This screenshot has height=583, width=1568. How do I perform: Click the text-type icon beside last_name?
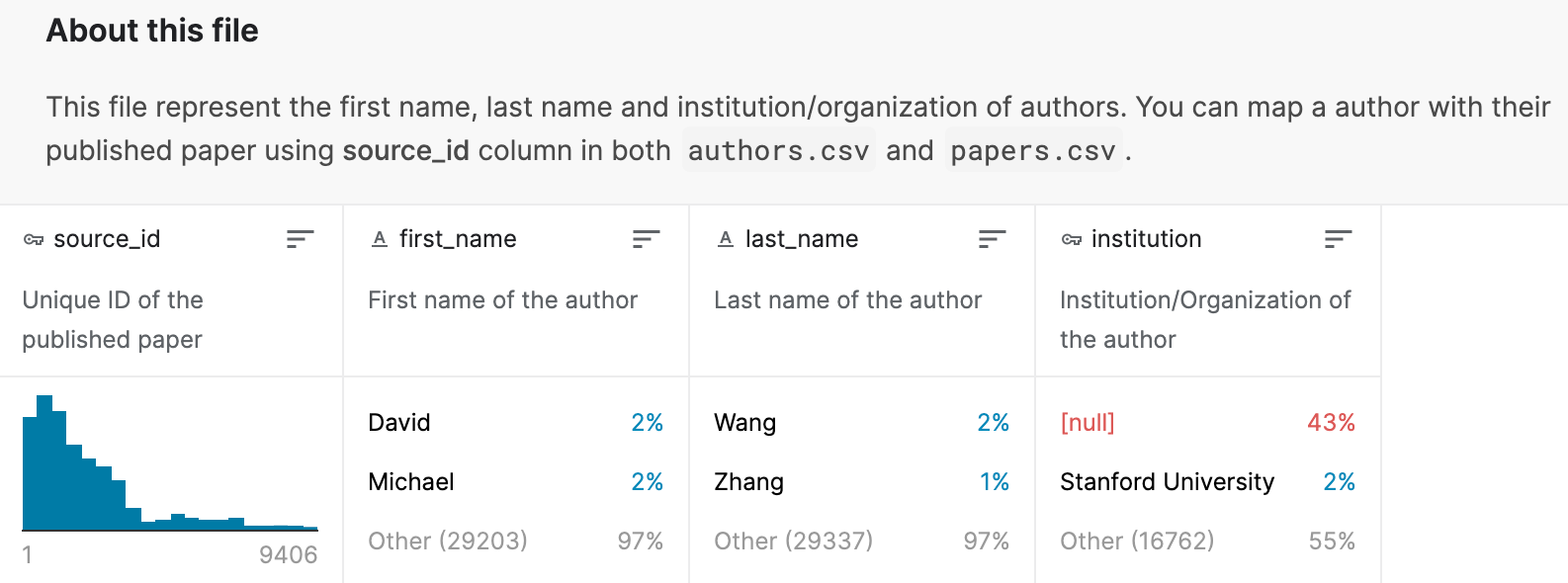(x=726, y=239)
